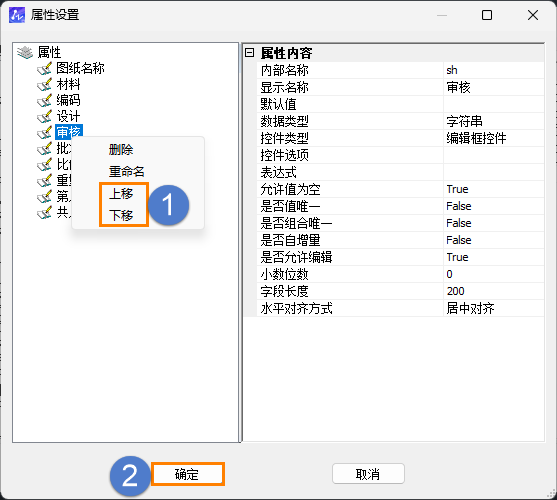
Task: Click the 属性内容 section header text
Action: tap(286, 53)
